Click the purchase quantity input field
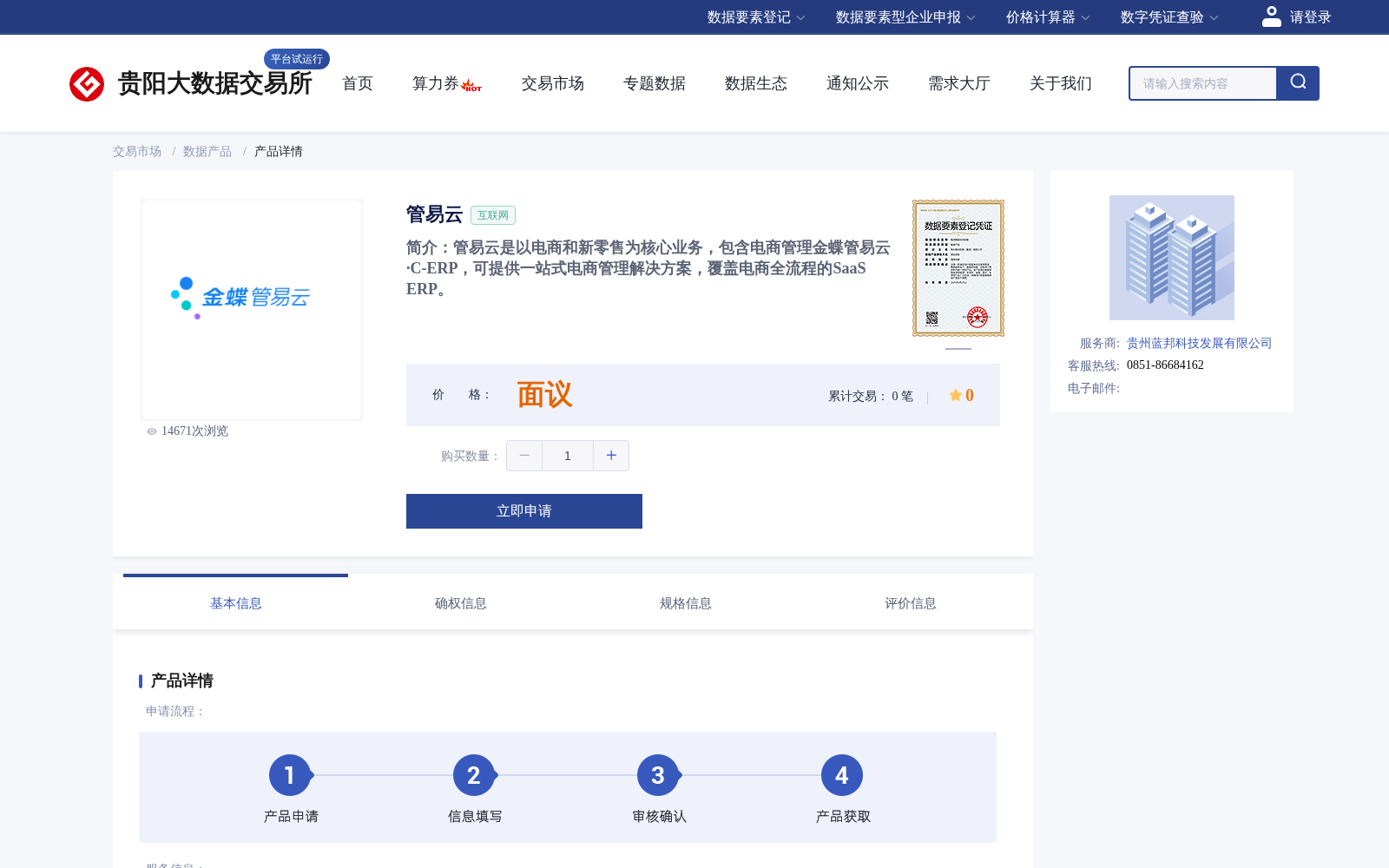The image size is (1389, 868). pos(568,456)
